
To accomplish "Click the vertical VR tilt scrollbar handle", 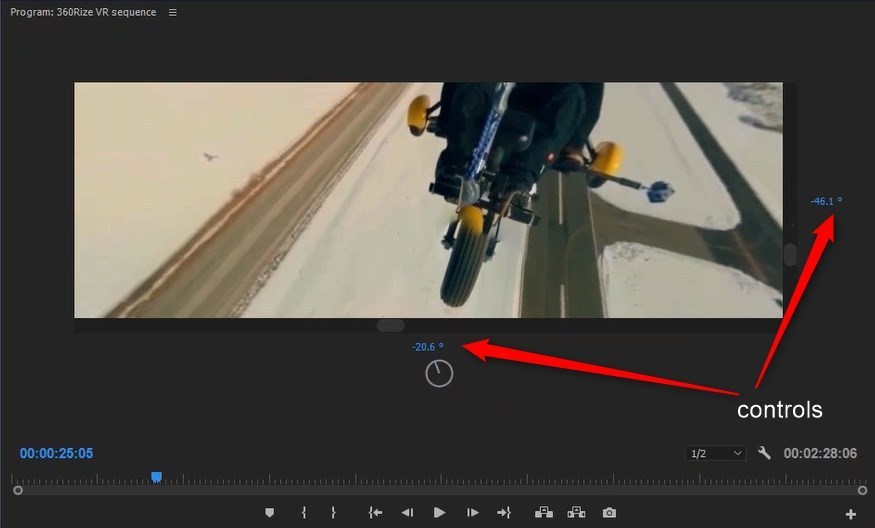I will (x=790, y=255).
